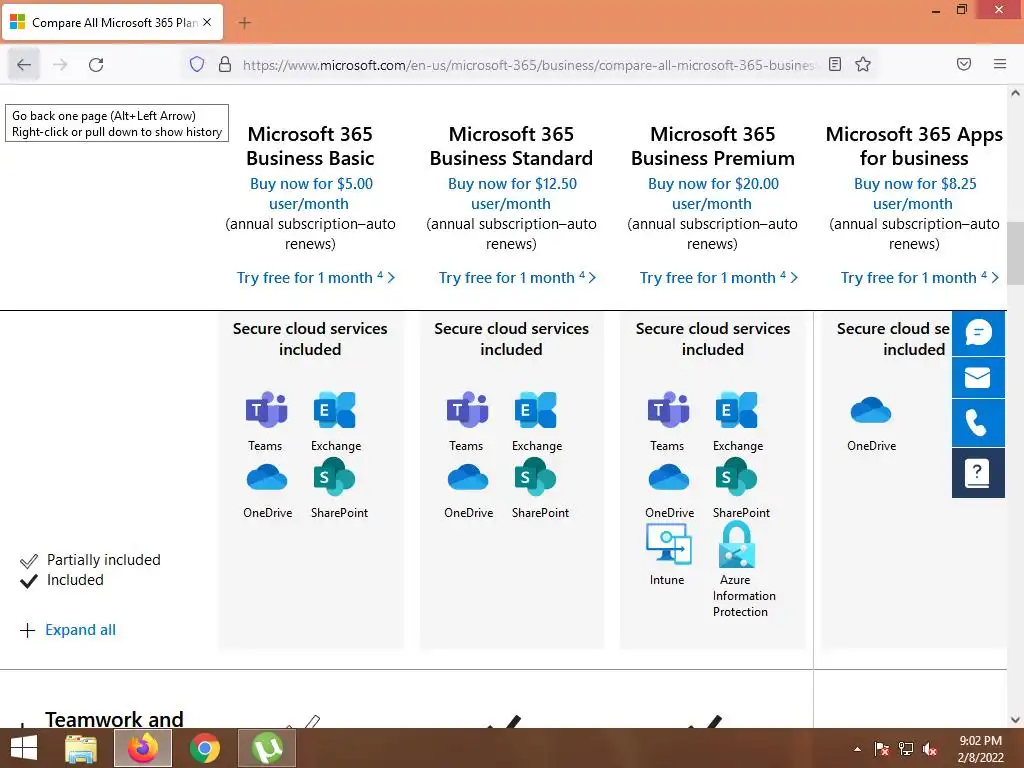Try Apps for business free for 1 month
Screen dimensions: 1024x768
point(920,278)
